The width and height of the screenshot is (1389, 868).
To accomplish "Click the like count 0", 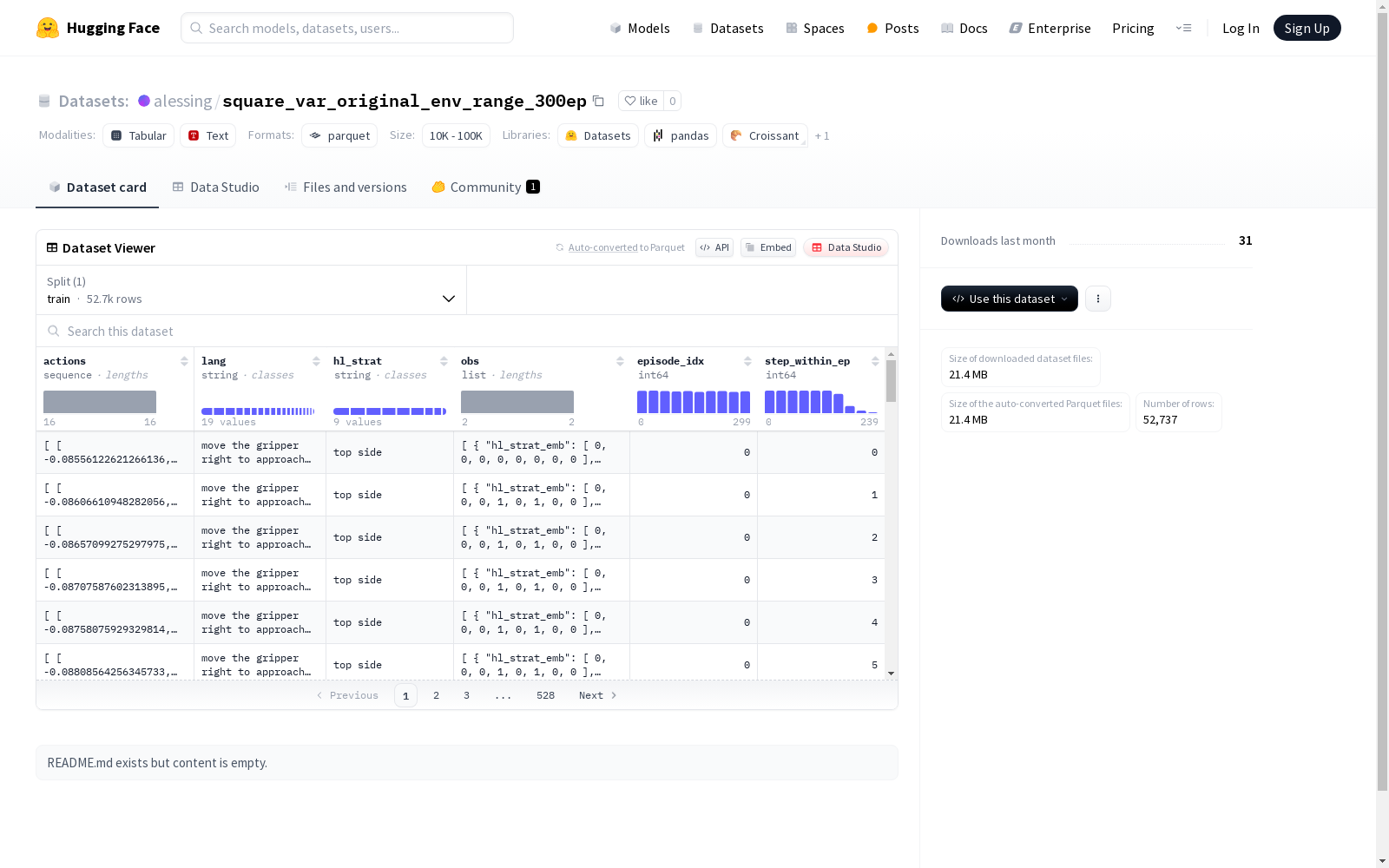I will 672,101.
